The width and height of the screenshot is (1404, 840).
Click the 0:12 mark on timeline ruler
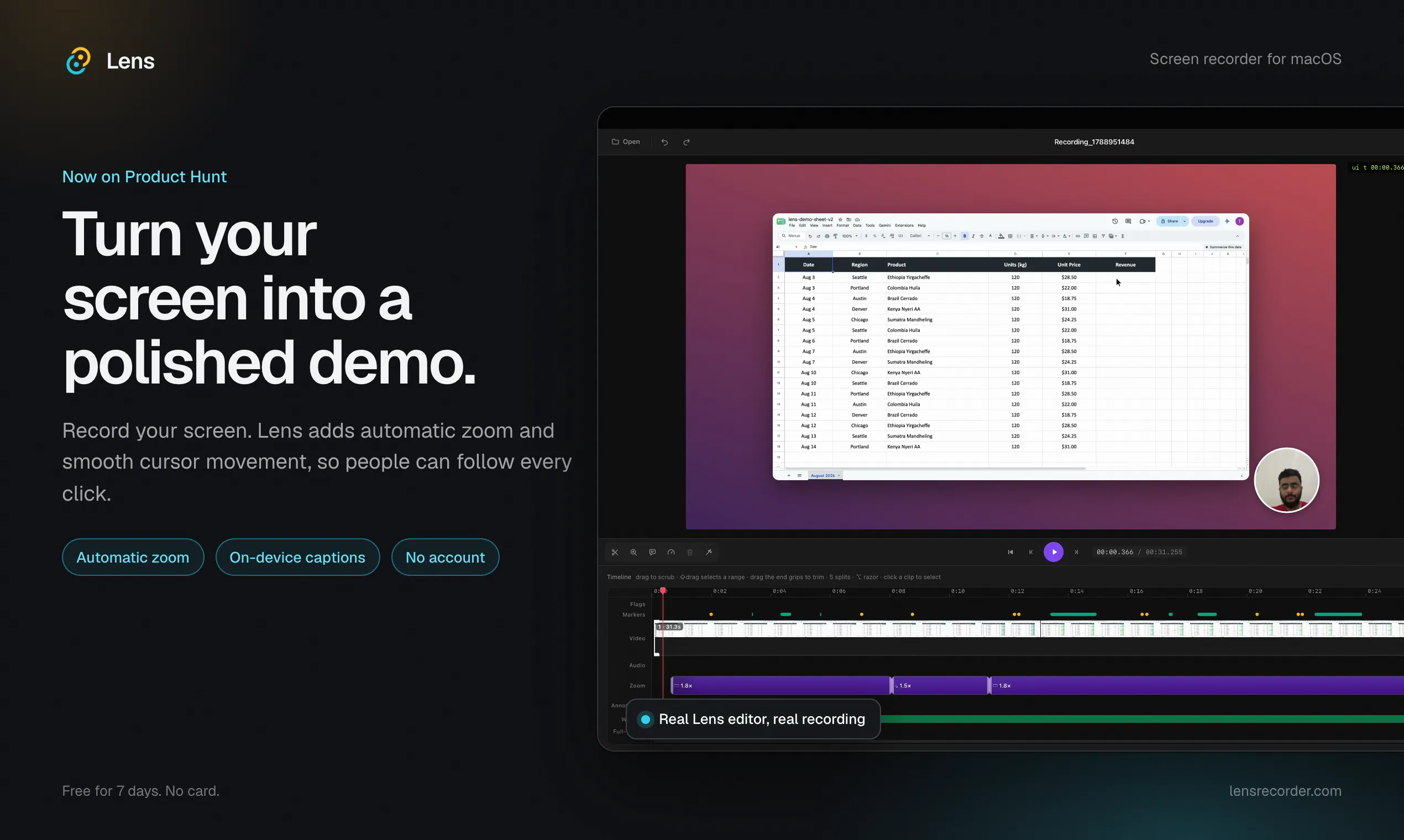[1017, 591]
